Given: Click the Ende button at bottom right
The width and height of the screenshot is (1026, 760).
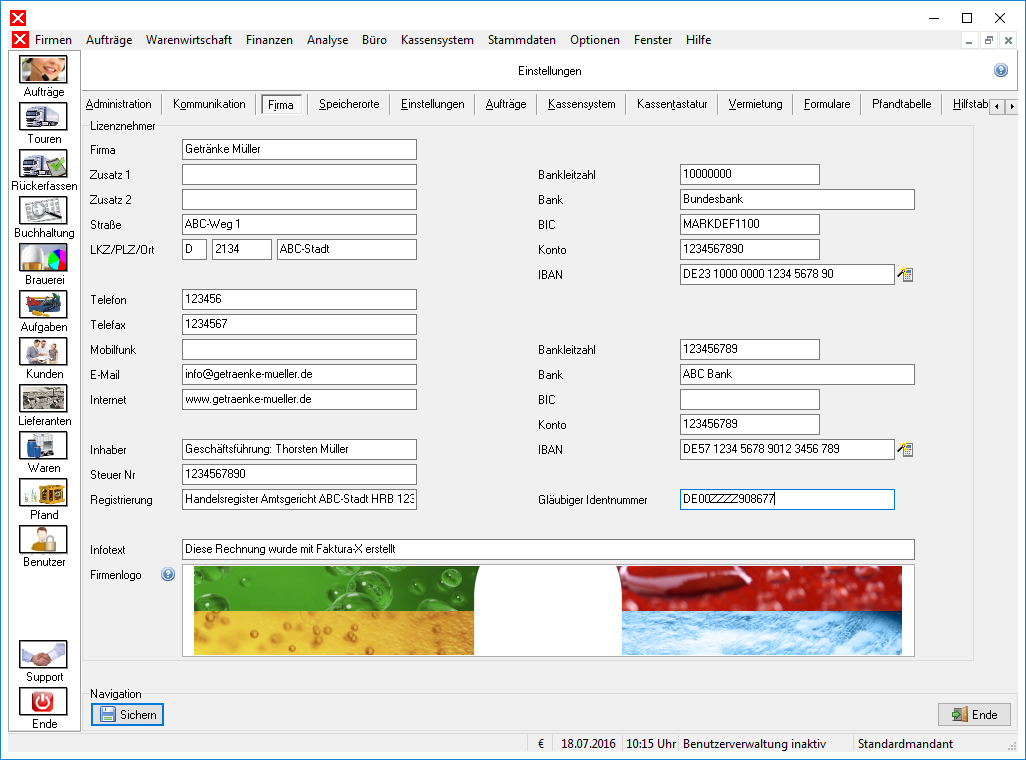Looking at the screenshot, I should click(974, 714).
